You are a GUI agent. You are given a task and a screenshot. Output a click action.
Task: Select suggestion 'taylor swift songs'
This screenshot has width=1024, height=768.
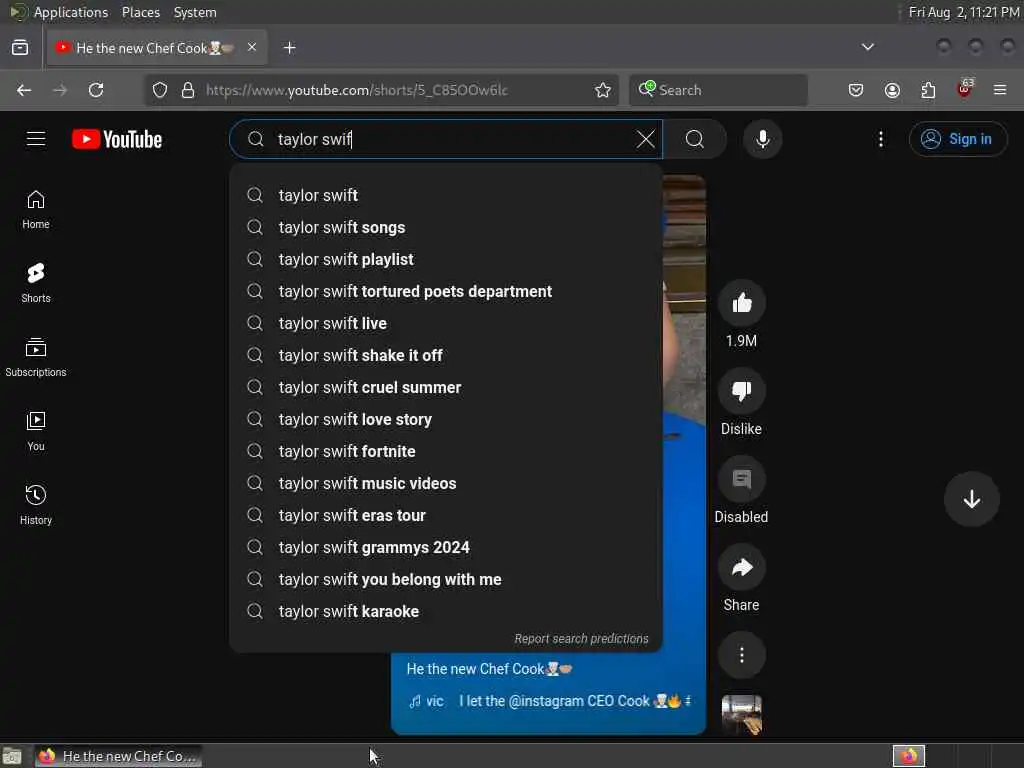pos(446,227)
